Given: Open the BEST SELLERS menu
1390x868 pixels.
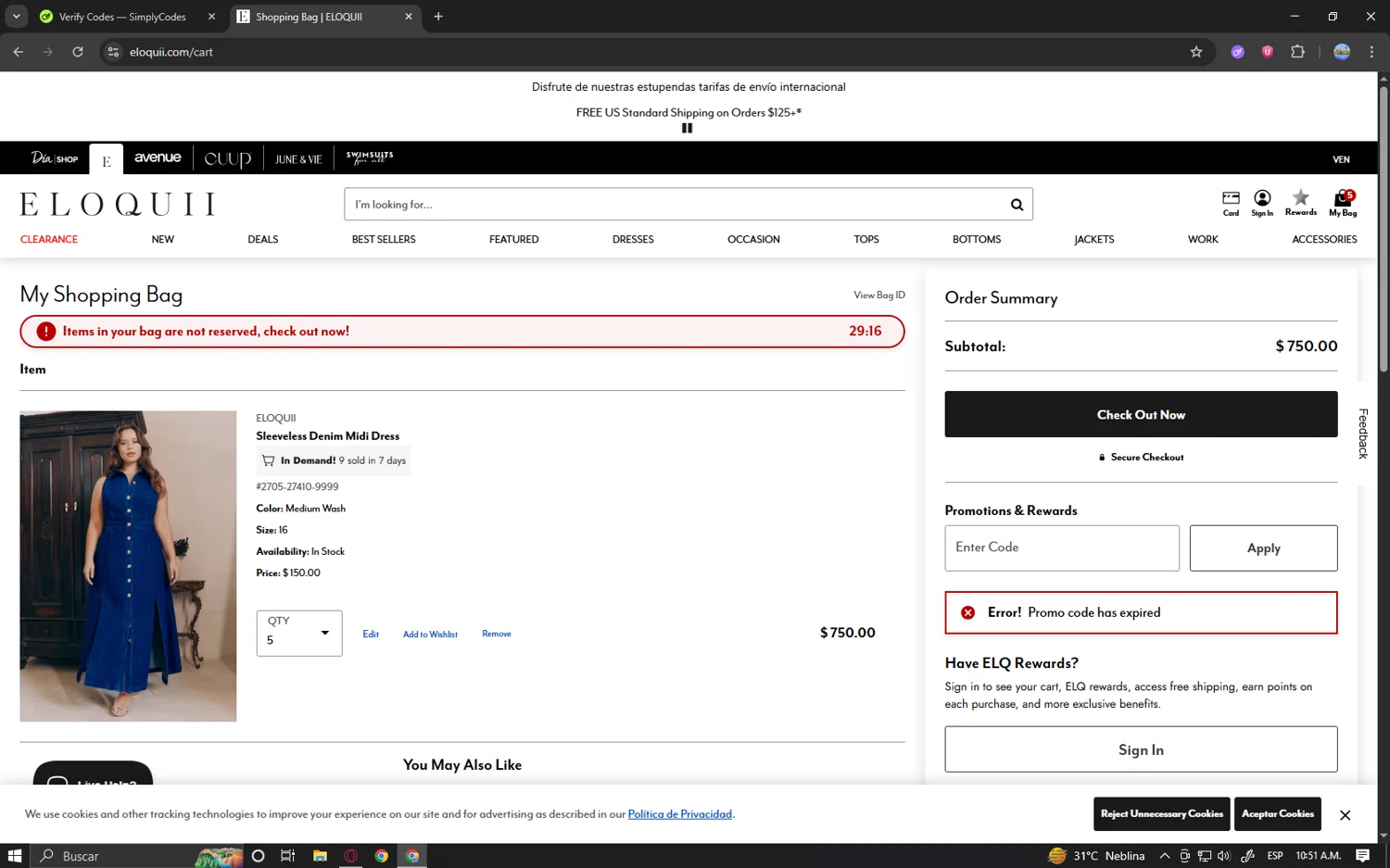Looking at the screenshot, I should 384,239.
